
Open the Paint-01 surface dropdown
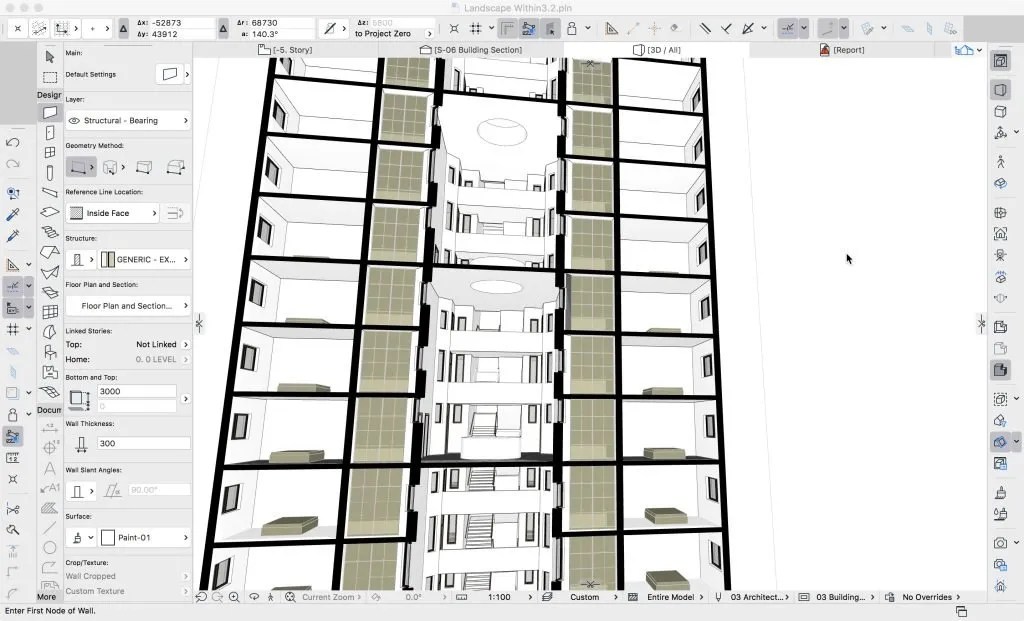tap(145, 537)
